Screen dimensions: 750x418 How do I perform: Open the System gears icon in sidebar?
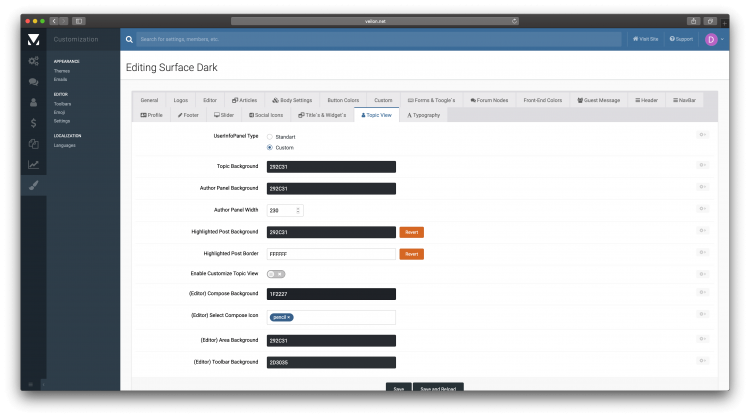33,61
